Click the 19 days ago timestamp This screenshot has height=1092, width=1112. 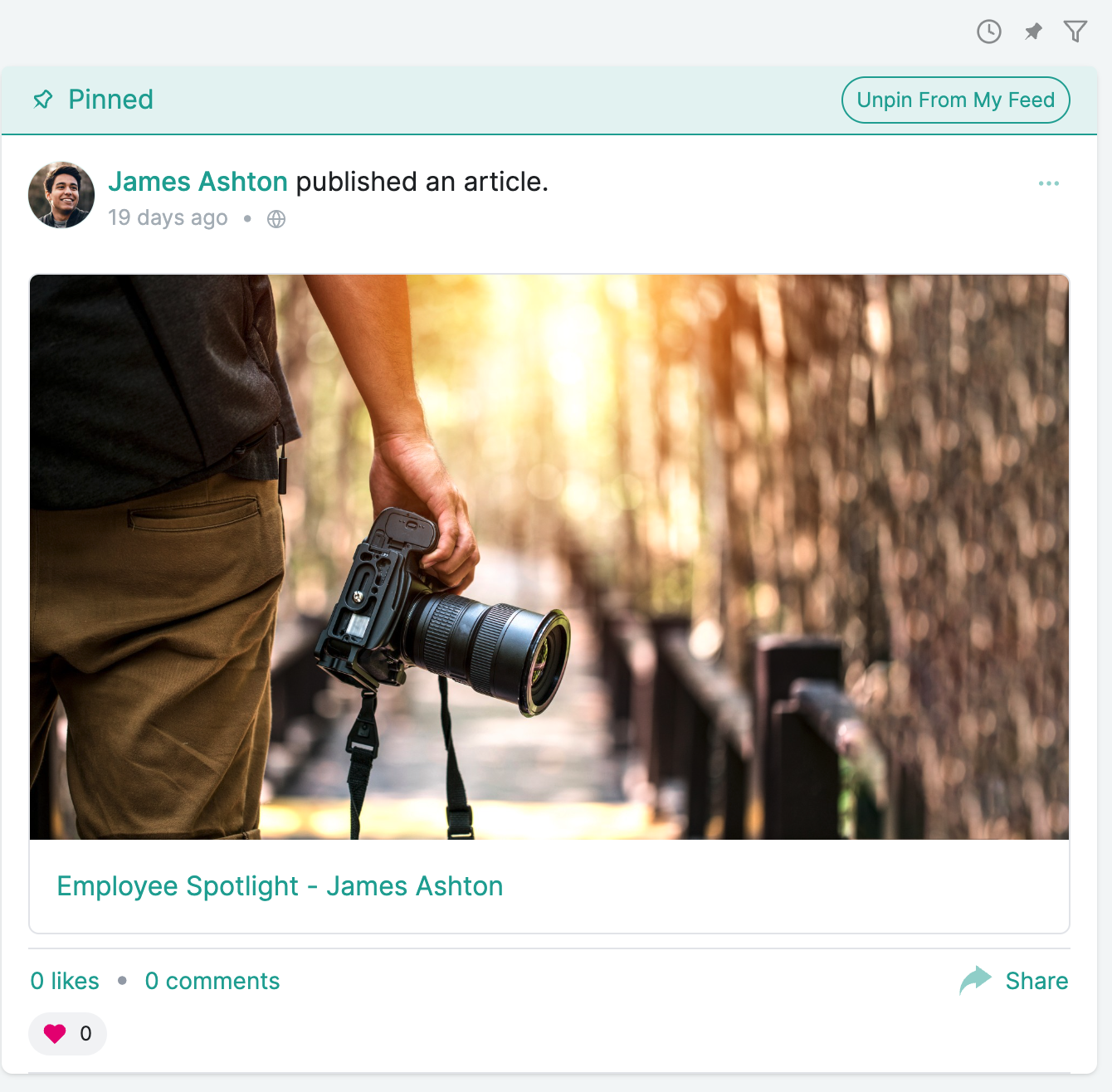168,217
